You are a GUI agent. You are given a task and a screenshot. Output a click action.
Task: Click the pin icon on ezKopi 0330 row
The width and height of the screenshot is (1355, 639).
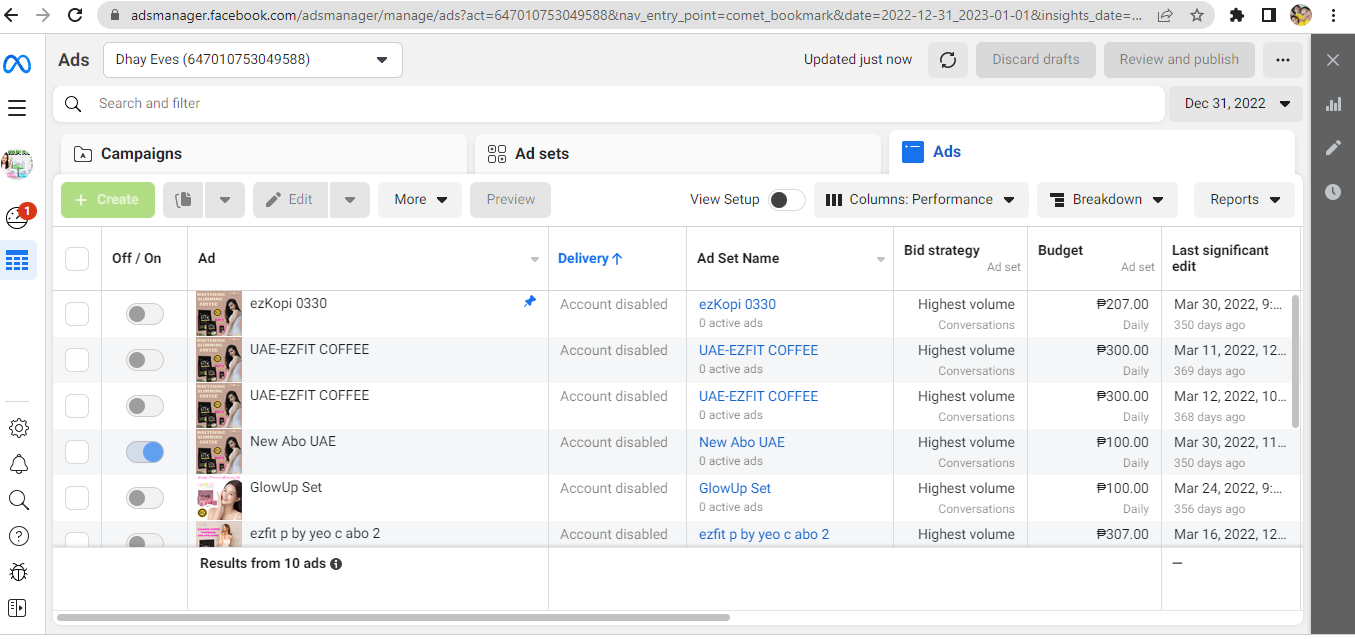530,301
